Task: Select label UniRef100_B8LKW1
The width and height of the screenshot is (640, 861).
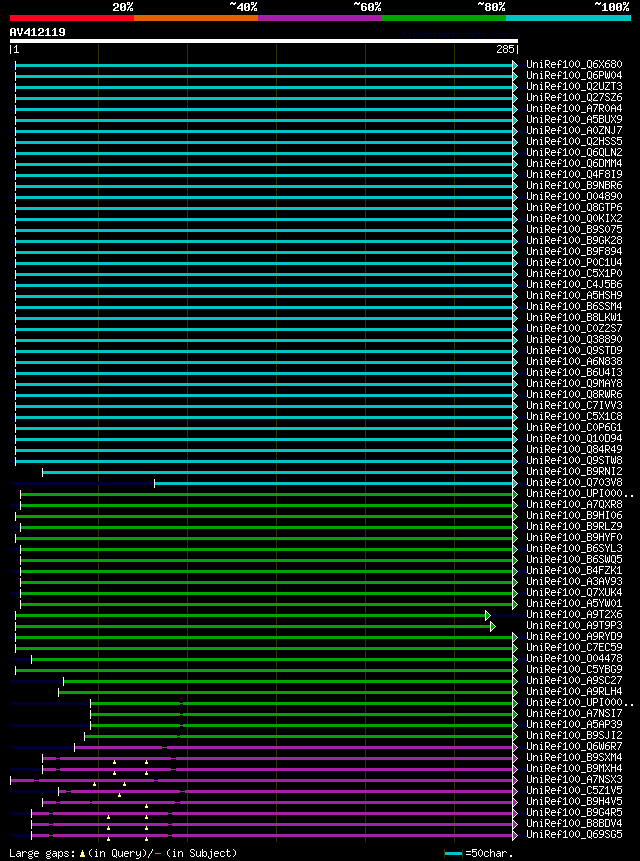Action: click(x=574, y=317)
